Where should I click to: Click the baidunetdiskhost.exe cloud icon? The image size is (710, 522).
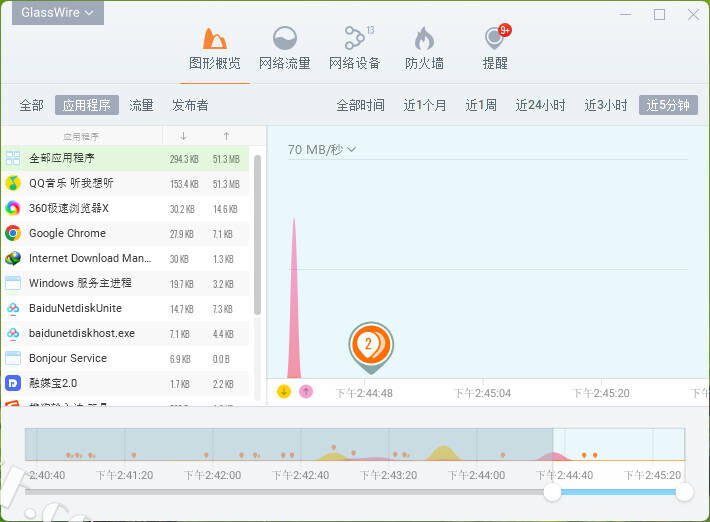point(13,333)
